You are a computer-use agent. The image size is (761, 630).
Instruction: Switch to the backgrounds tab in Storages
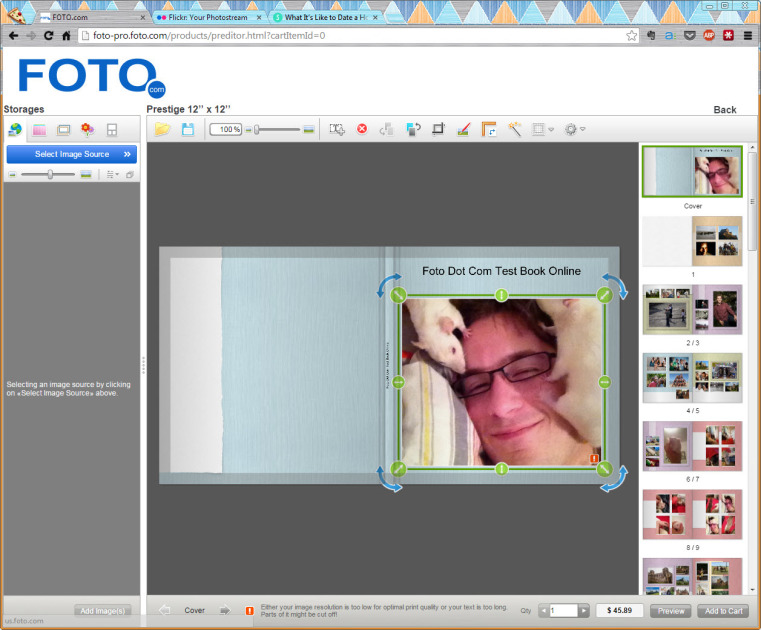coord(39,130)
